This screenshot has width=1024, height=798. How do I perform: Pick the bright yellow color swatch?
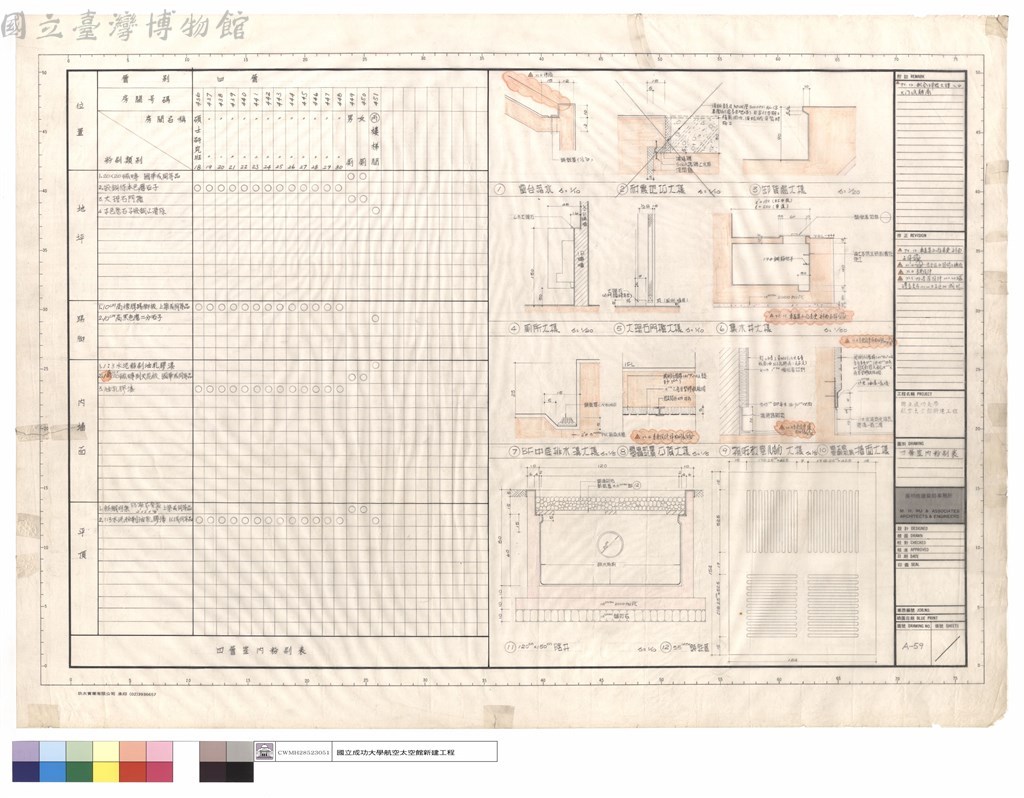tap(106, 772)
